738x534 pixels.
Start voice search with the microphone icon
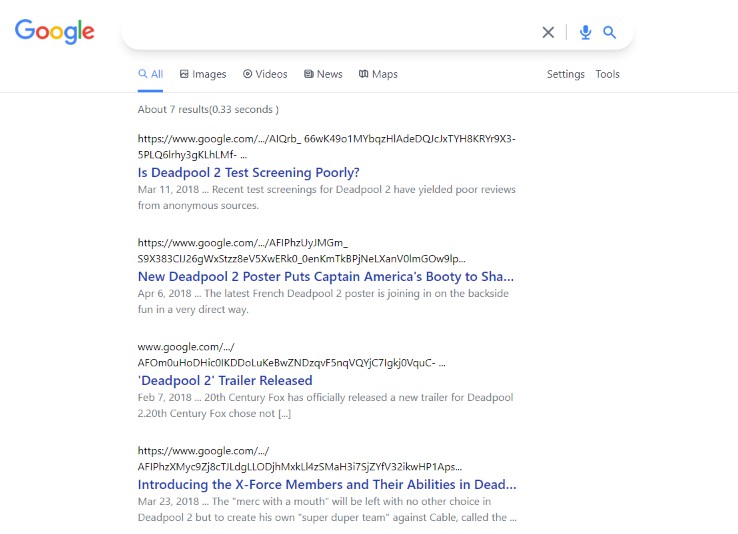click(585, 32)
